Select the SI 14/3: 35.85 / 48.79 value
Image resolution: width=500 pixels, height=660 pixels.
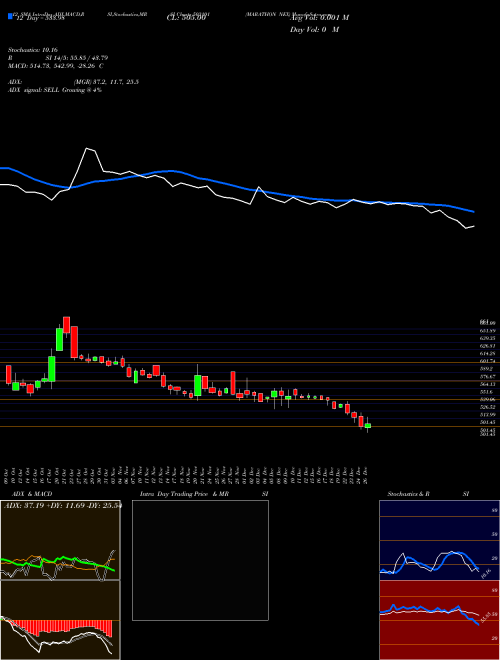point(77,58)
